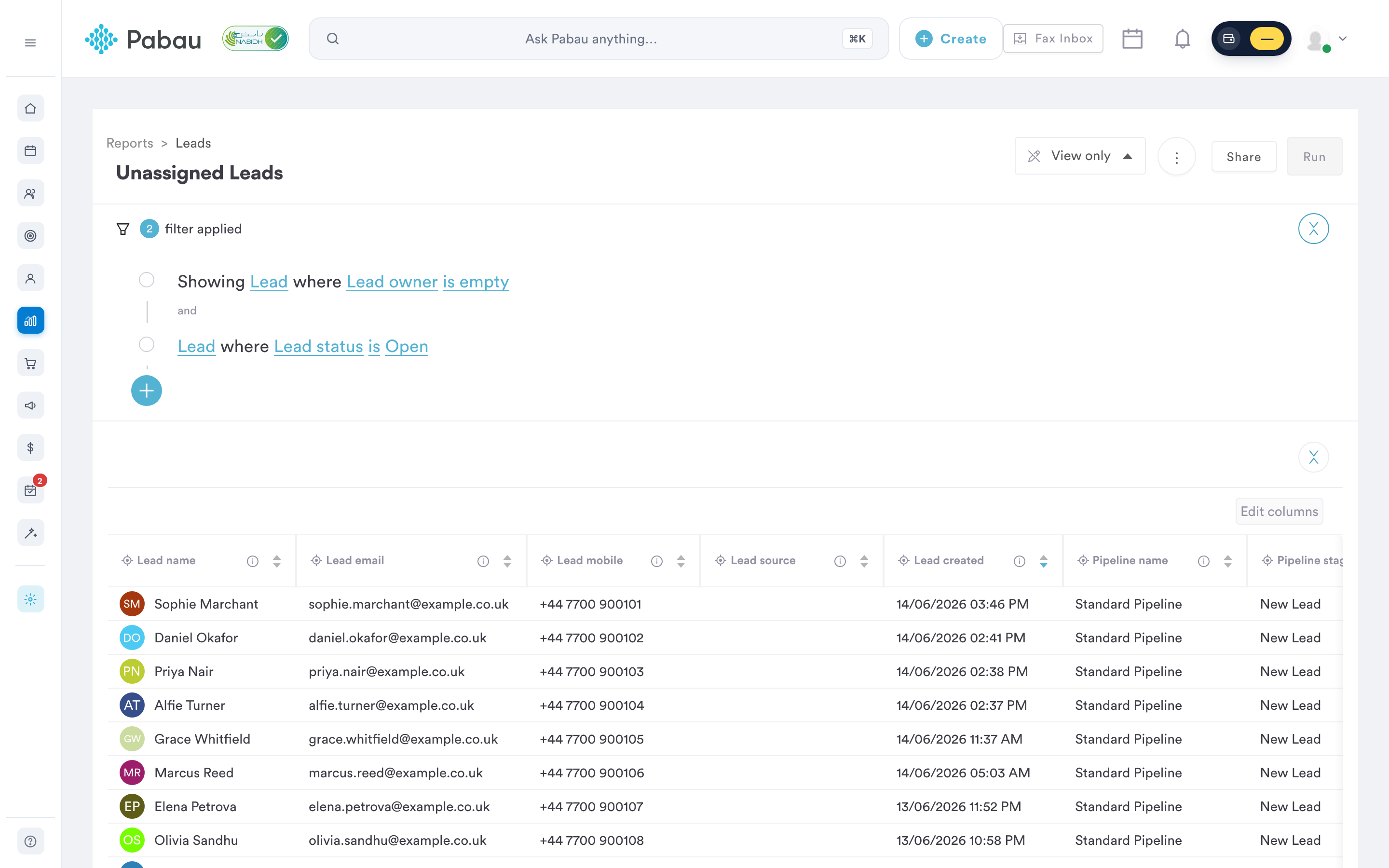Screen dimensions: 1389x868
Task: Sort by Lead name column
Action: [277, 561]
